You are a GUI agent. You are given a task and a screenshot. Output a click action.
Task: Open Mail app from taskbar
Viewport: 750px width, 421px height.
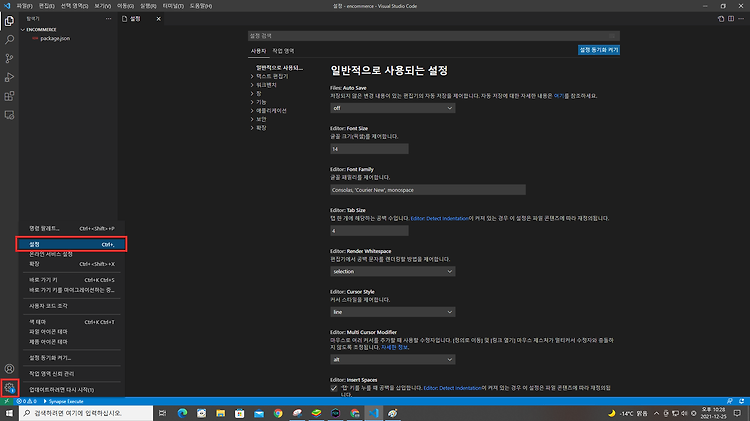[x=259, y=413]
